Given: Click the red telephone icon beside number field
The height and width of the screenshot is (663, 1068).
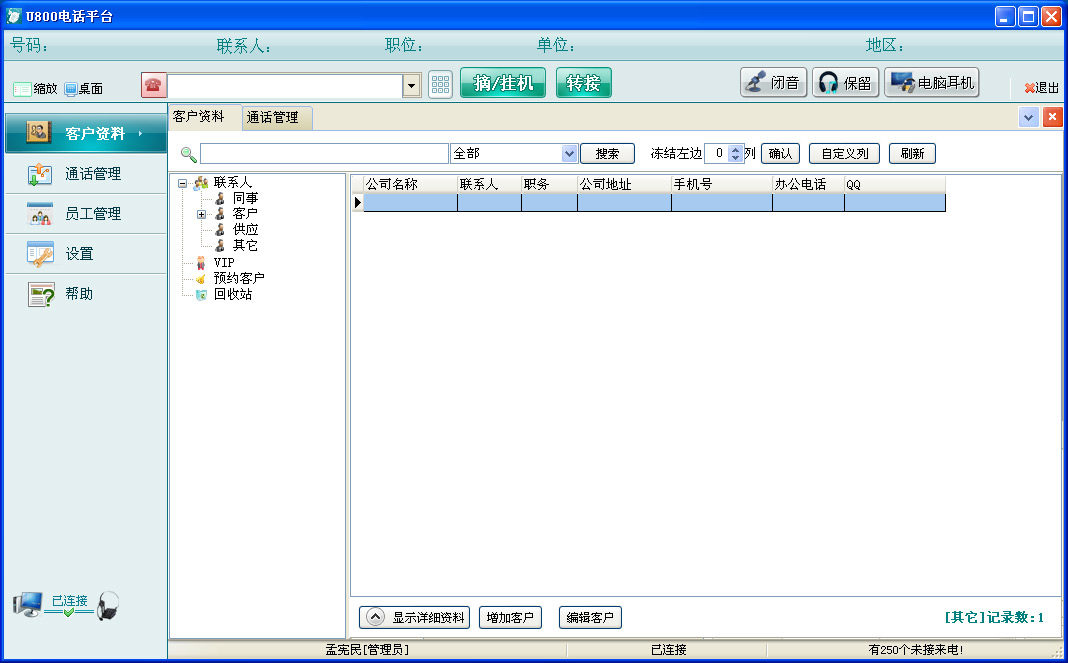Looking at the screenshot, I should pos(153,85).
